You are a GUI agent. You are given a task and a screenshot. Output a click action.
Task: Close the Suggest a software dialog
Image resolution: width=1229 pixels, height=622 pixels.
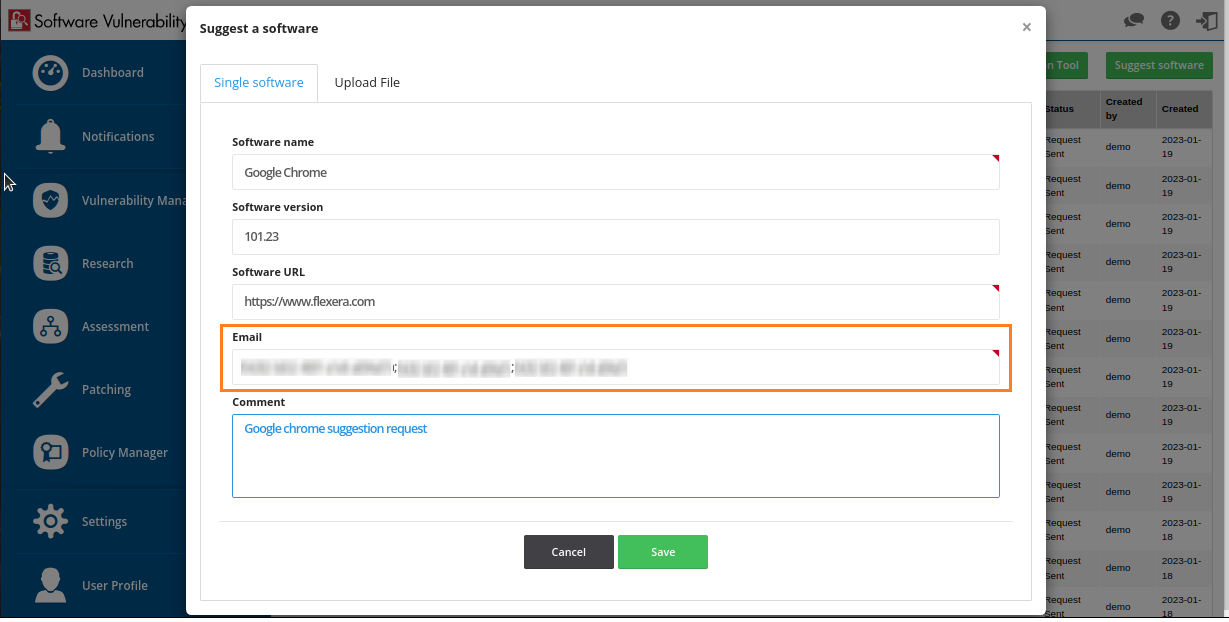tap(1026, 28)
